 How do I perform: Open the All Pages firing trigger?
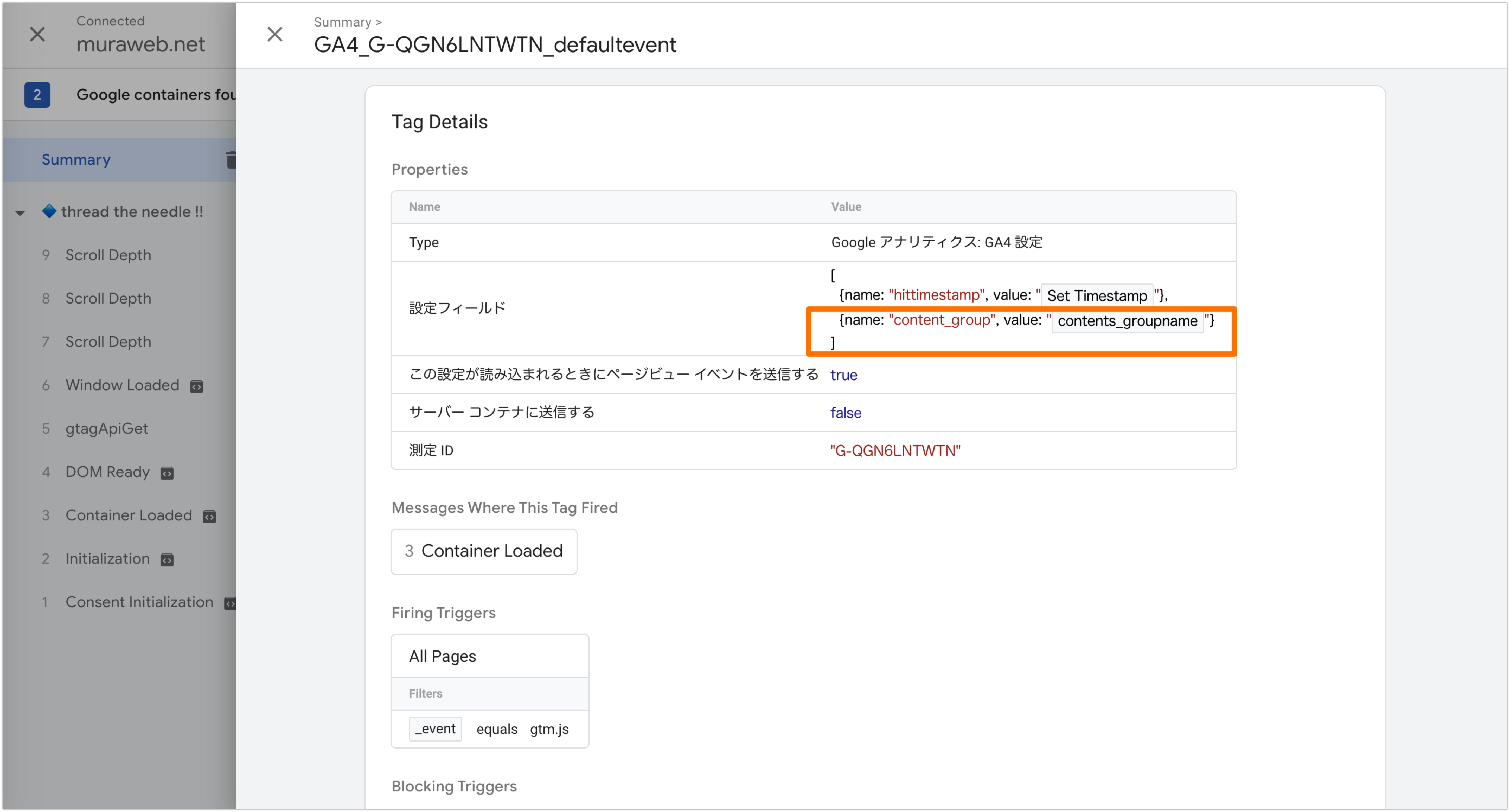[x=490, y=656]
